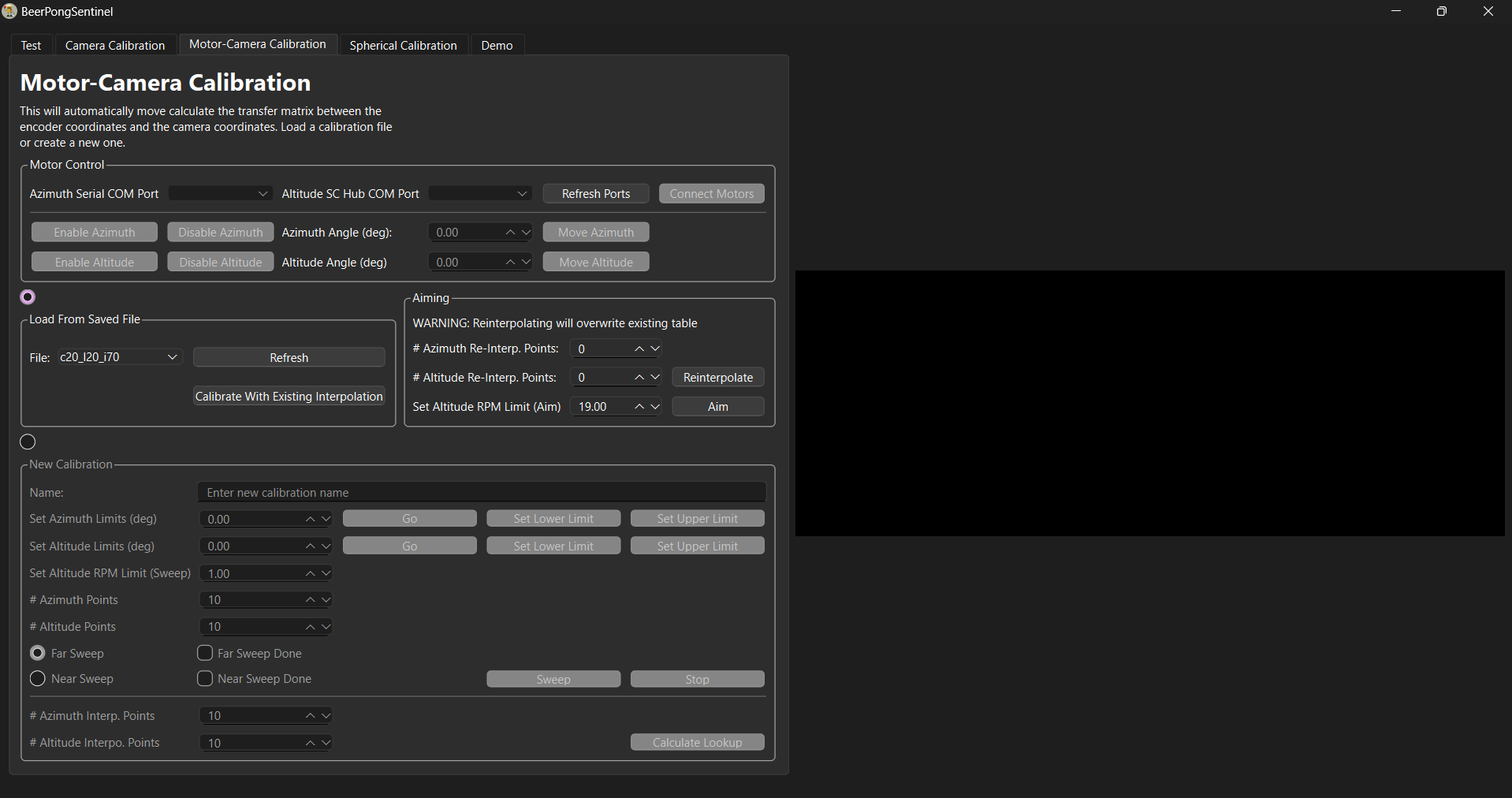
Task: Open the Azimuth Serial COM Port dropdown
Action: [221, 194]
